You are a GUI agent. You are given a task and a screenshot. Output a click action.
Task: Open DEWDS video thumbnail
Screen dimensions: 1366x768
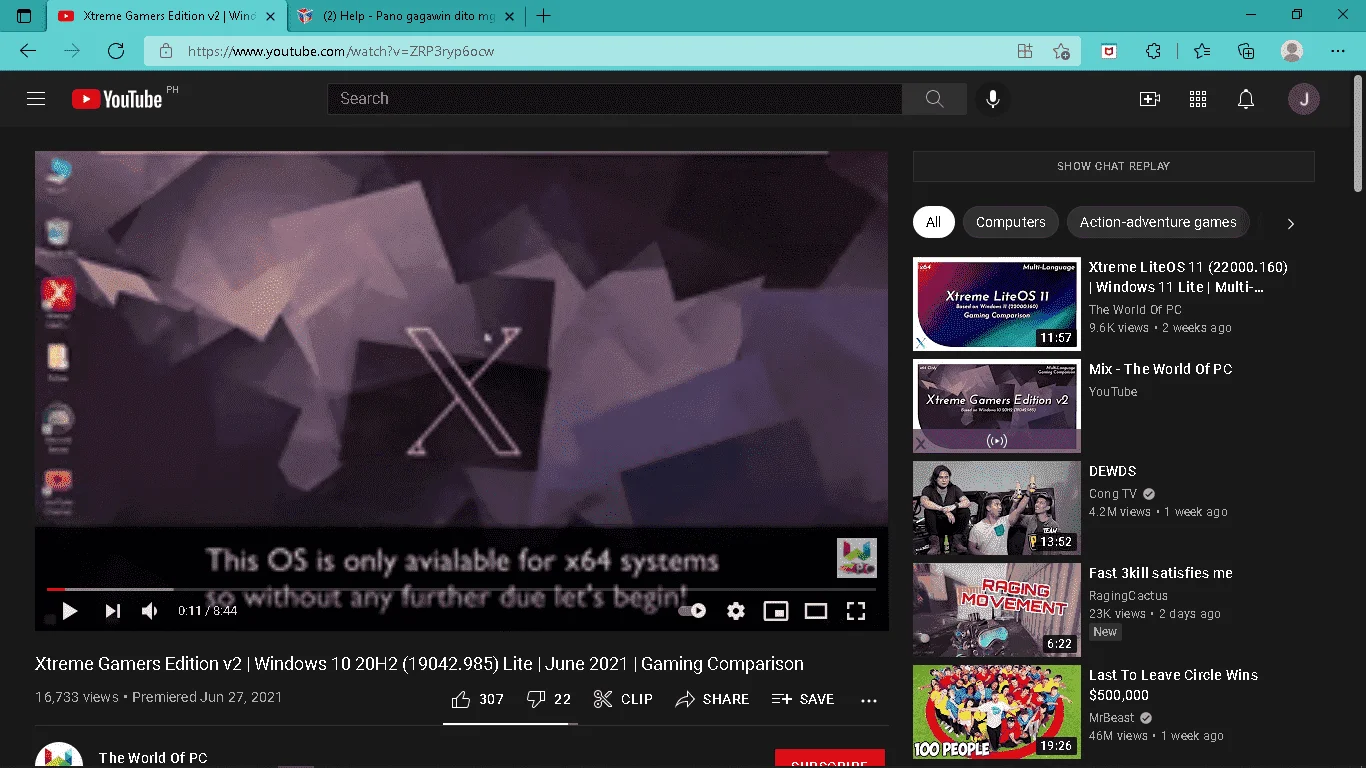(x=997, y=508)
